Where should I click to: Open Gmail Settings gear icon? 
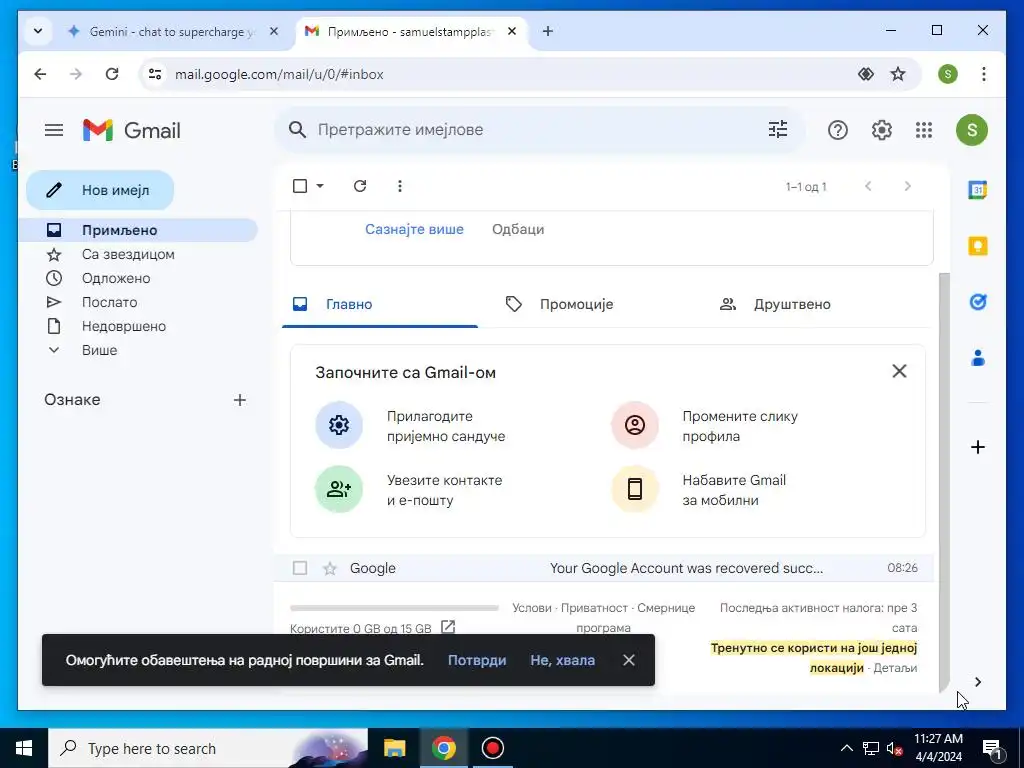coord(882,130)
